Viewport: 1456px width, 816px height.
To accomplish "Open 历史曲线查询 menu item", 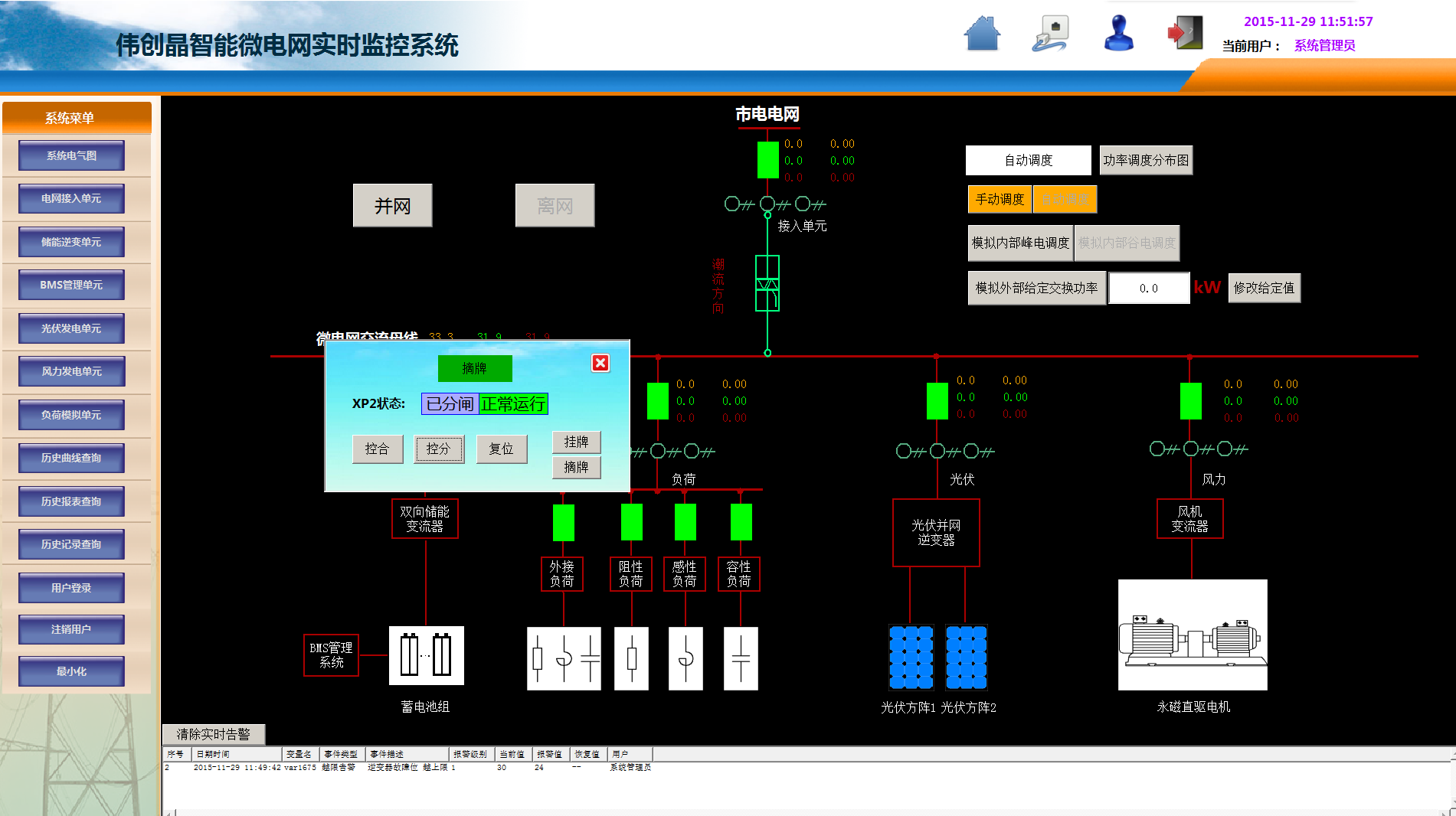I will [x=71, y=458].
